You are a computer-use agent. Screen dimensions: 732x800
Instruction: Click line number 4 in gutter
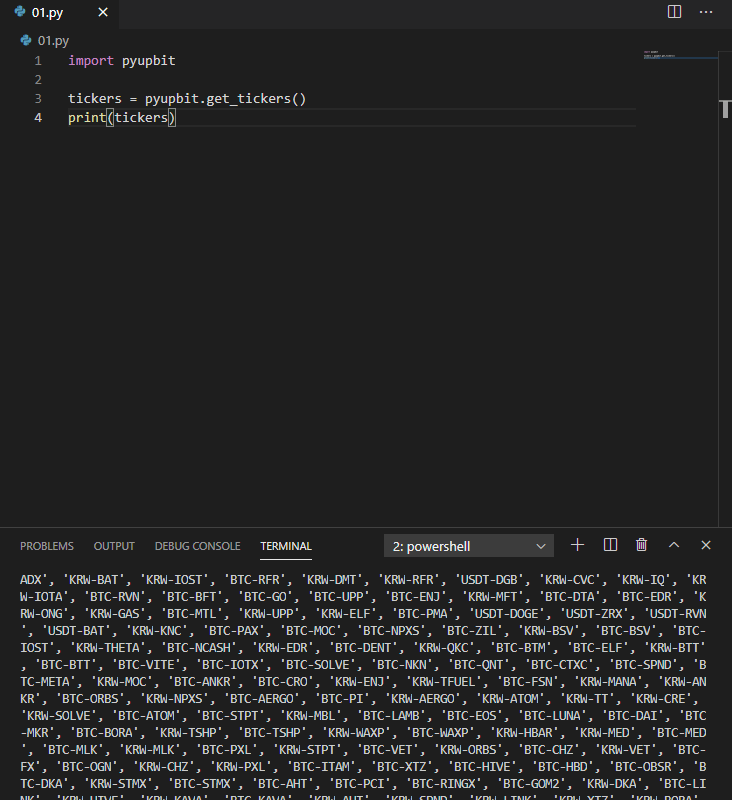point(38,117)
